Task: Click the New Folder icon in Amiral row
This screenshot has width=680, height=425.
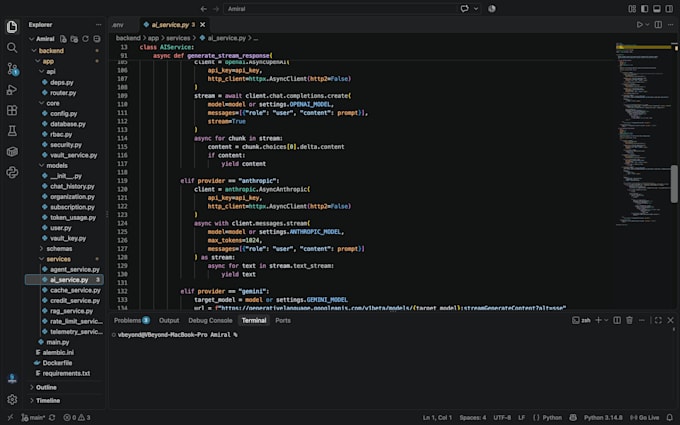Action: [74, 39]
